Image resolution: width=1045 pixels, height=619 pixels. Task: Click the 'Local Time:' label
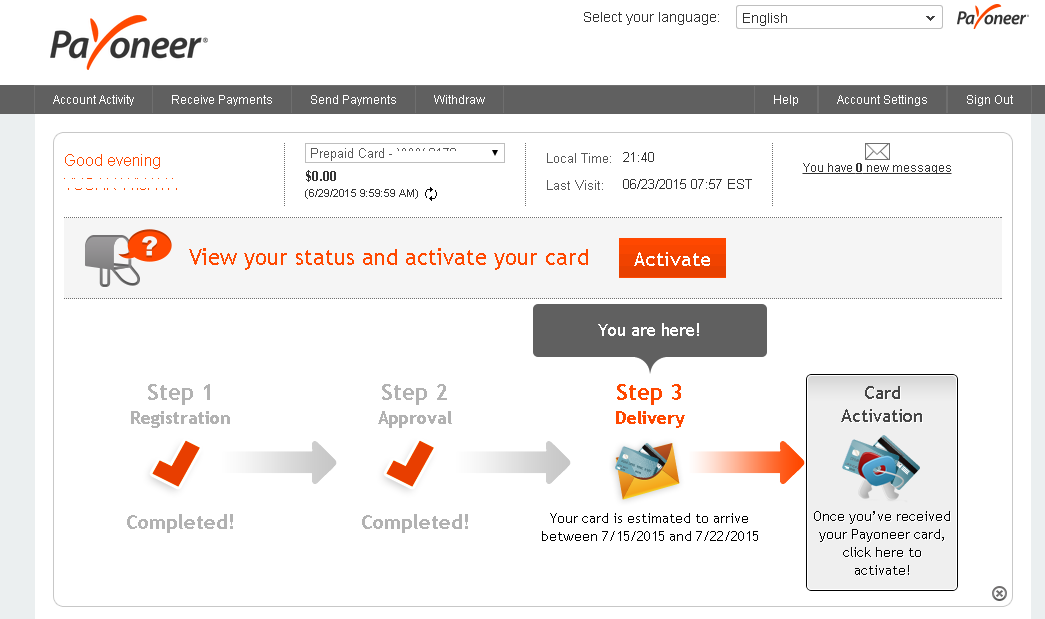(x=578, y=159)
